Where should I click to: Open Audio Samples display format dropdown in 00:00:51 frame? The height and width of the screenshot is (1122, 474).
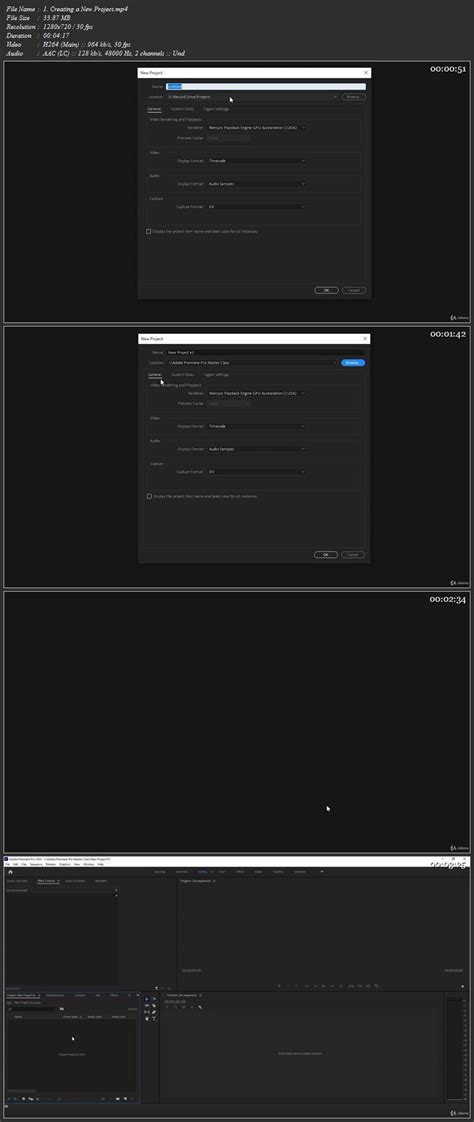pyautogui.click(x=256, y=184)
